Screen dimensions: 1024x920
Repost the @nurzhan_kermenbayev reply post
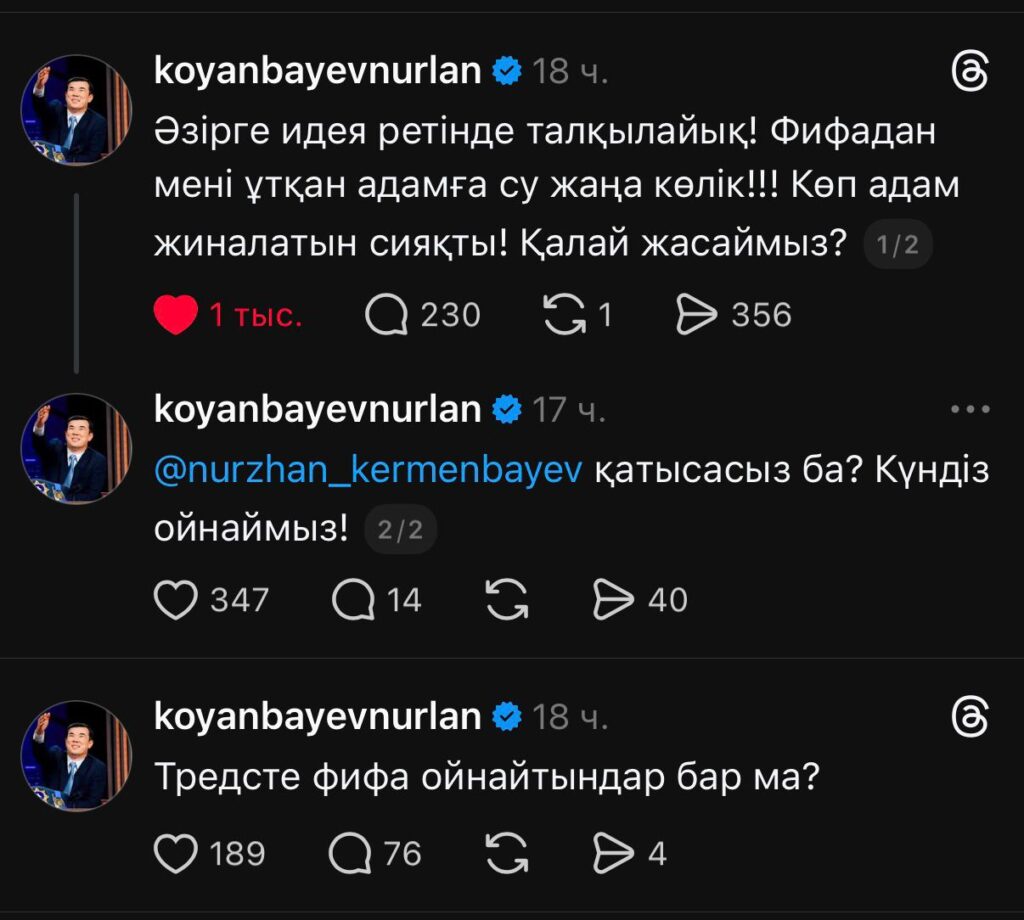click(x=506, y=600)
